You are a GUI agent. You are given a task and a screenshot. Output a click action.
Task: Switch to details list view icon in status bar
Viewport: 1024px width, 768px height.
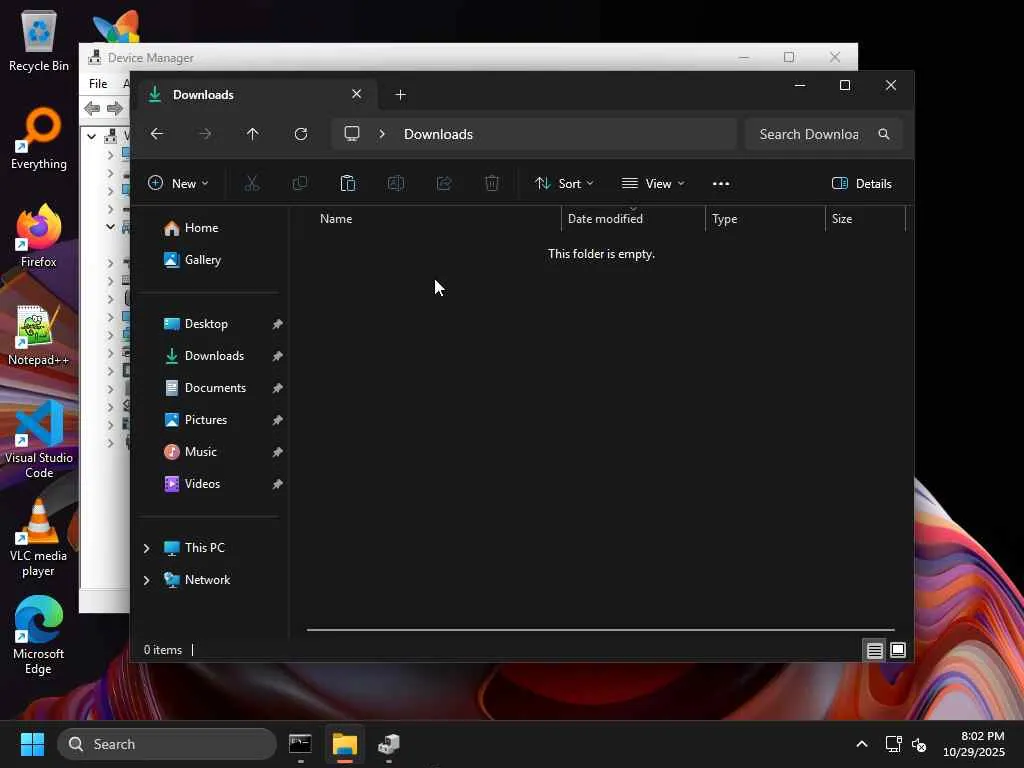point(874,650)
